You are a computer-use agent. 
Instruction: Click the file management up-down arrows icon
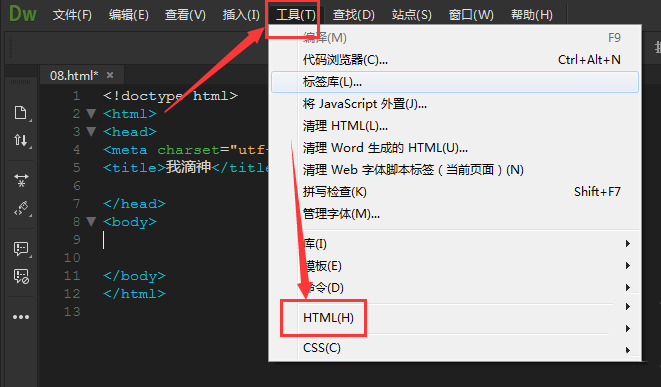click(x=21, y=140)
